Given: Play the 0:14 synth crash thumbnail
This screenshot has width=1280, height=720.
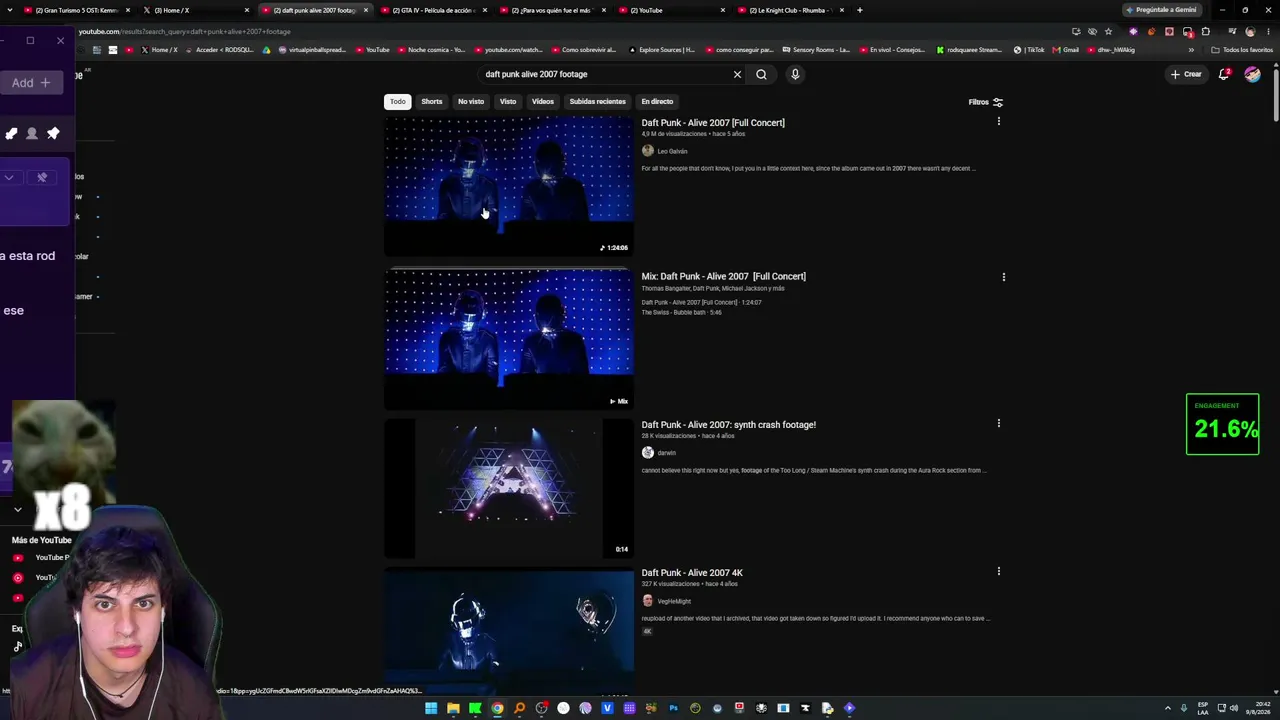Looking at the screenshot, I should pyautogui.click(x=509, y=488).
